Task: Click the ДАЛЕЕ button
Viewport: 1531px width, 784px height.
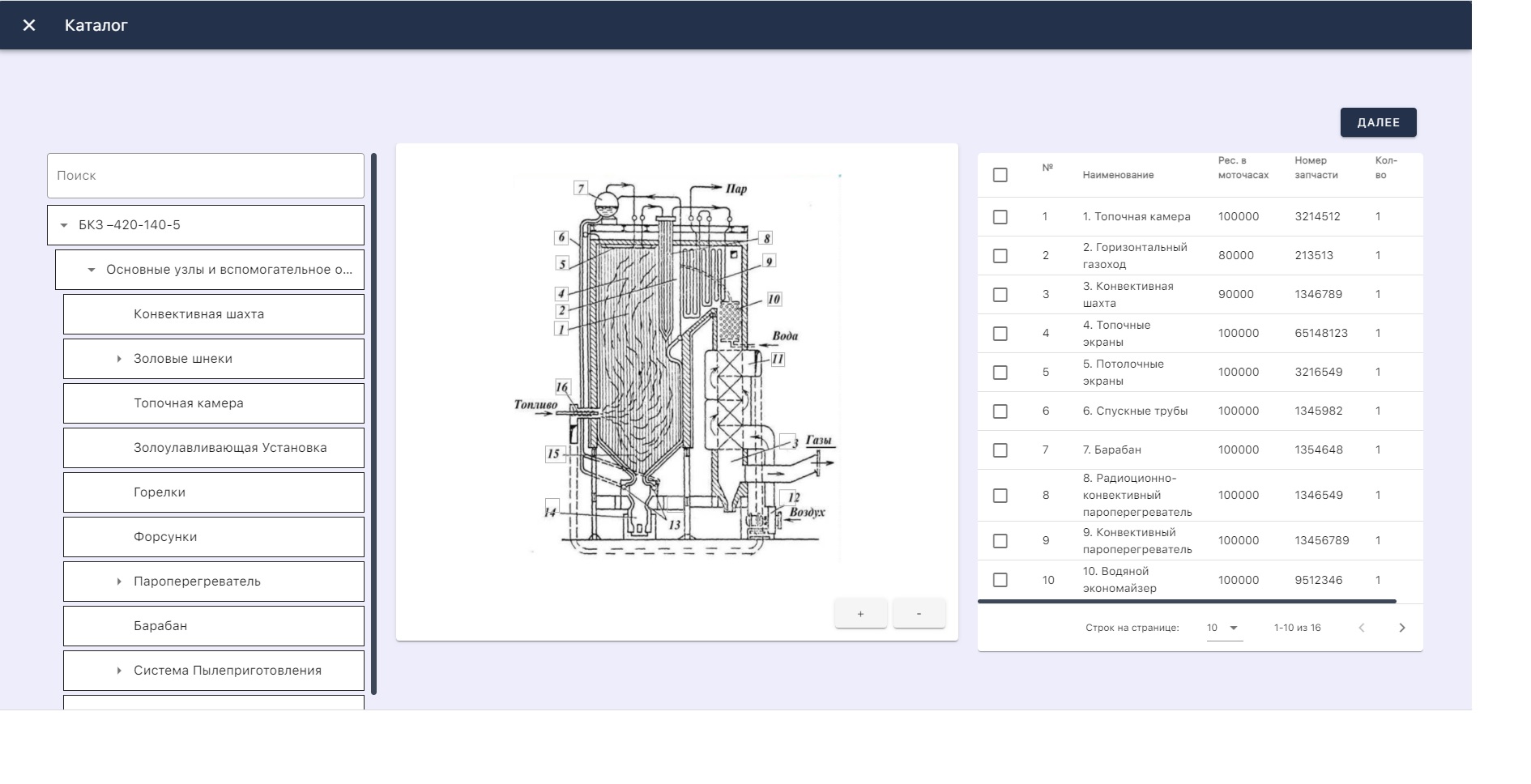Action: tap(1378, 122)
